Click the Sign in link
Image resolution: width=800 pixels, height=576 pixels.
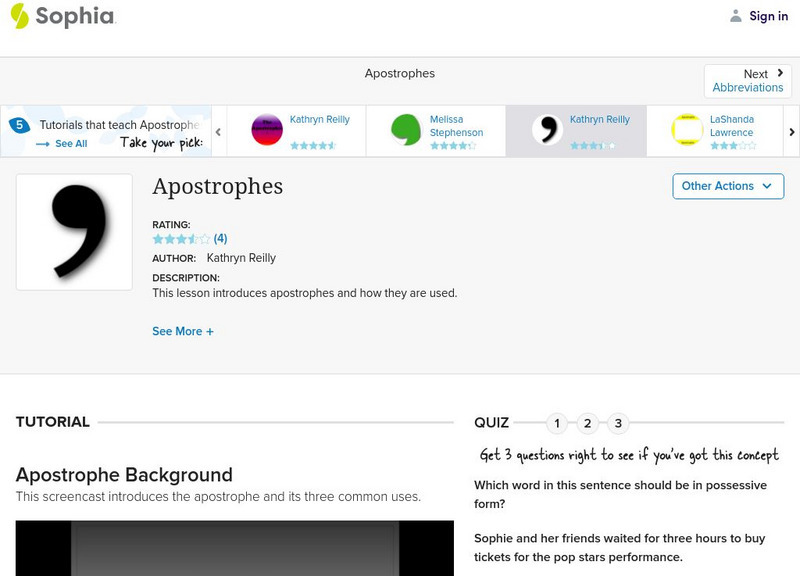(768, 16)
